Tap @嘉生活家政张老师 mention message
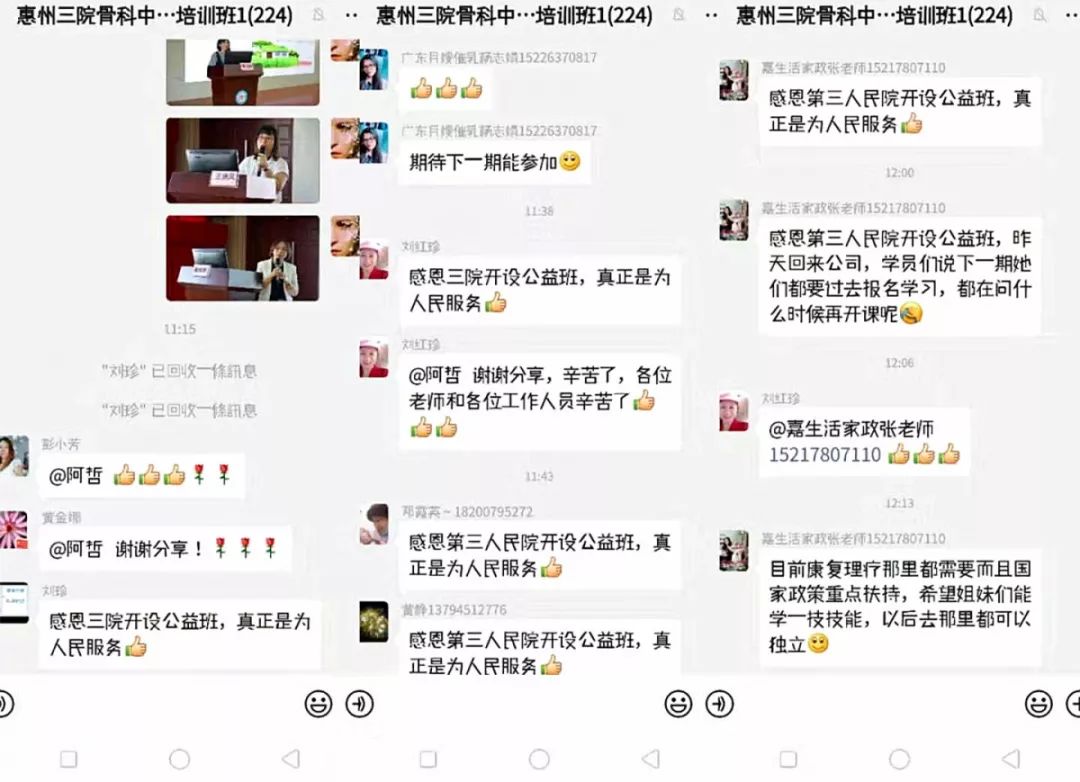1080x782 pixels. pyautogui.click(x=864, y=442)
